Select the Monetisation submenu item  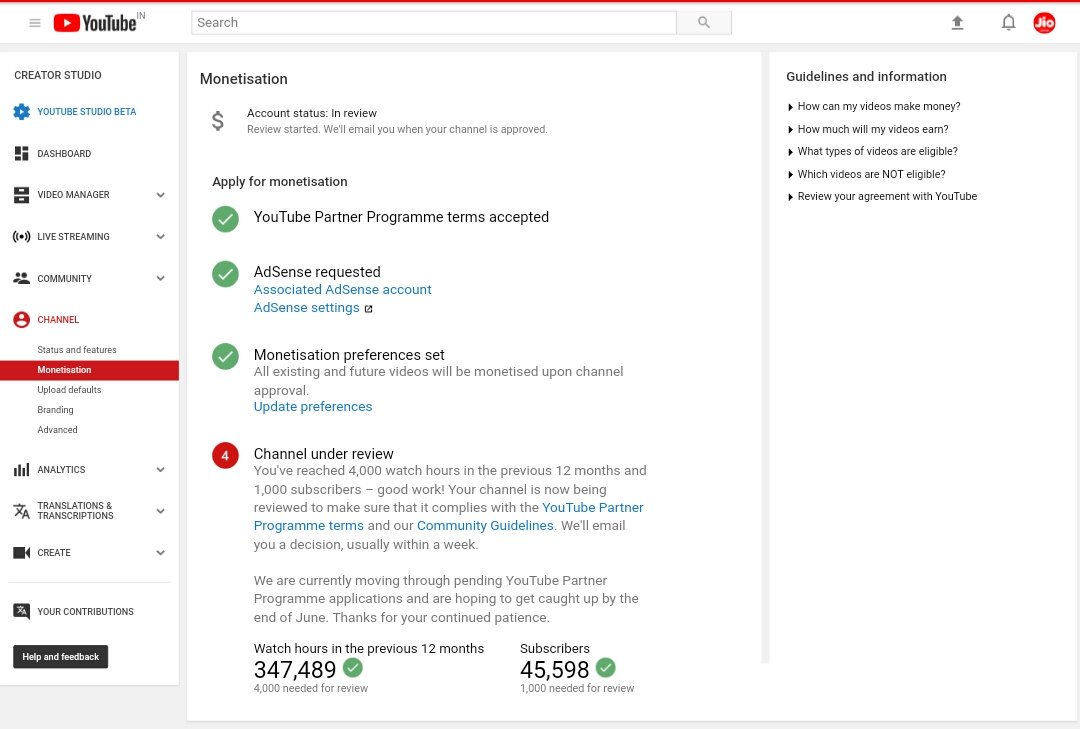(x=90, y=370)
